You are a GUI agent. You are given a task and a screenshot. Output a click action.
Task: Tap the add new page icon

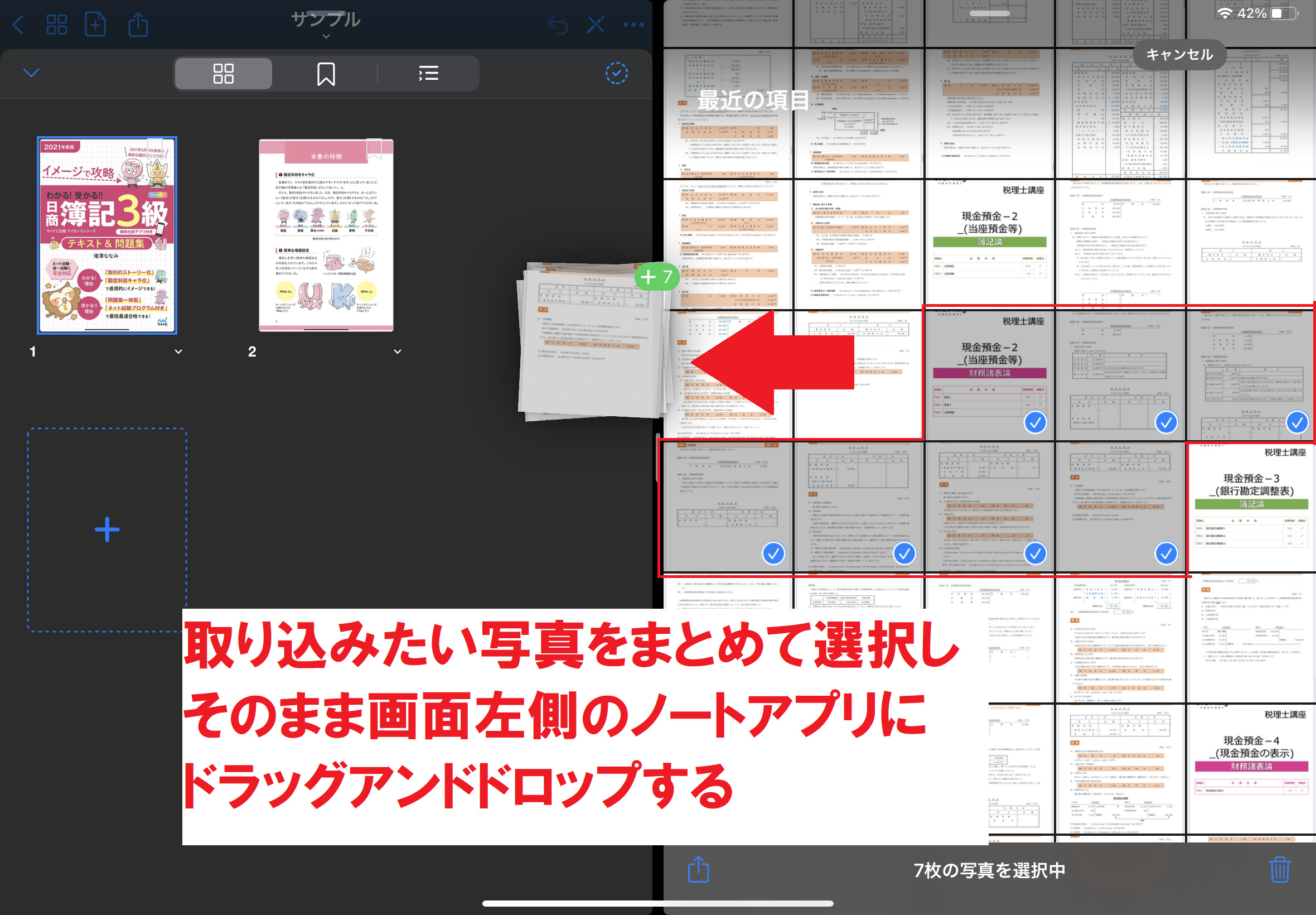[95, 25]
